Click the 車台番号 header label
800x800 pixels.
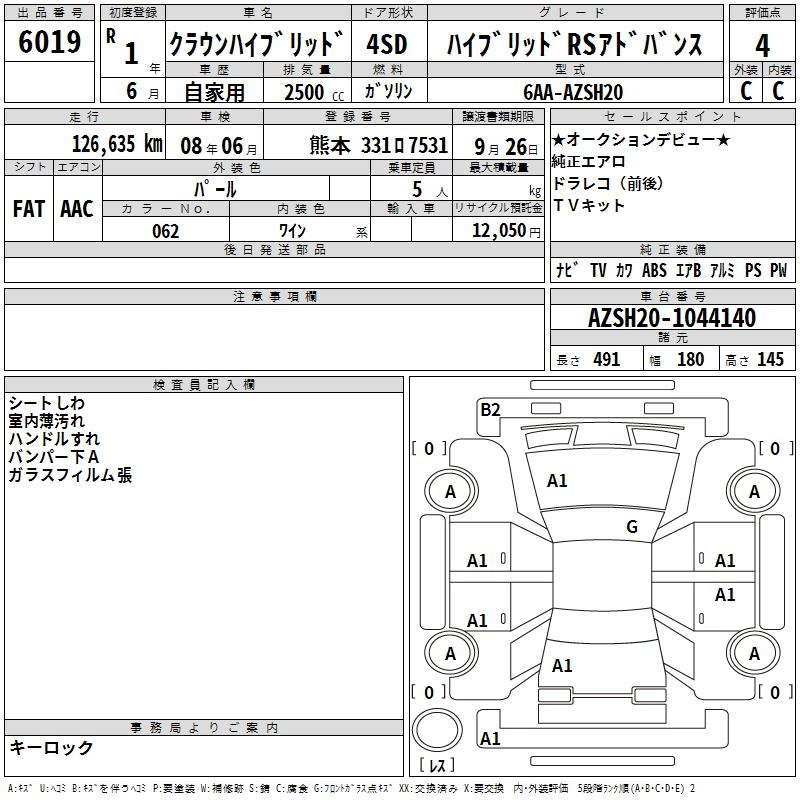pos(672,296)
